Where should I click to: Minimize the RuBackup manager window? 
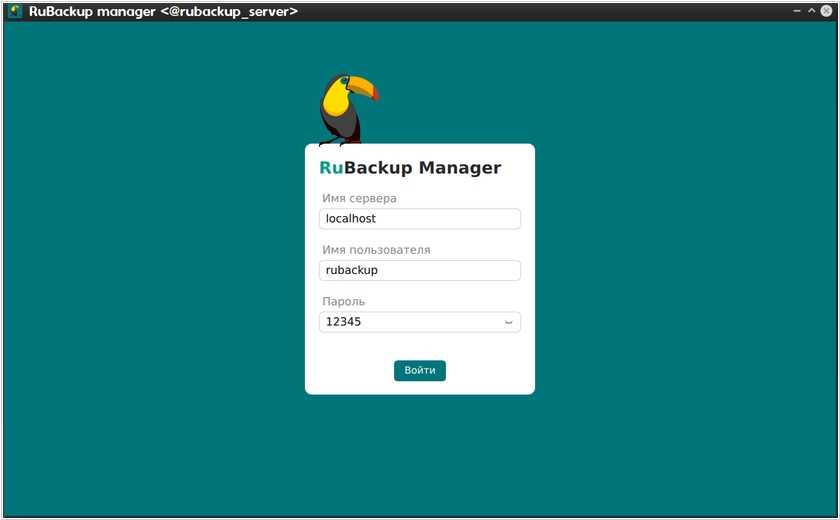coord(797,11)
